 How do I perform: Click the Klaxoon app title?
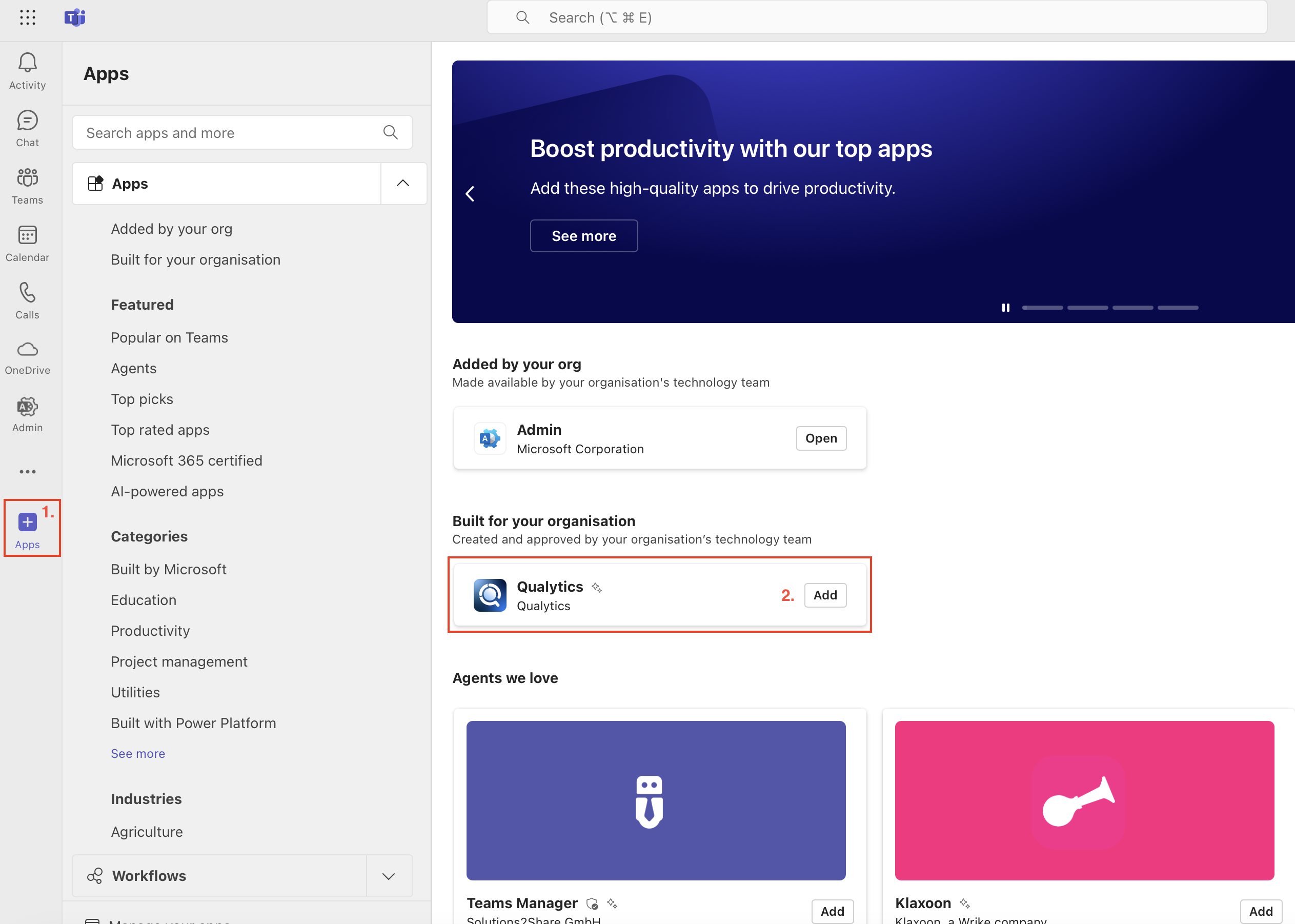(x=922, y=903)
